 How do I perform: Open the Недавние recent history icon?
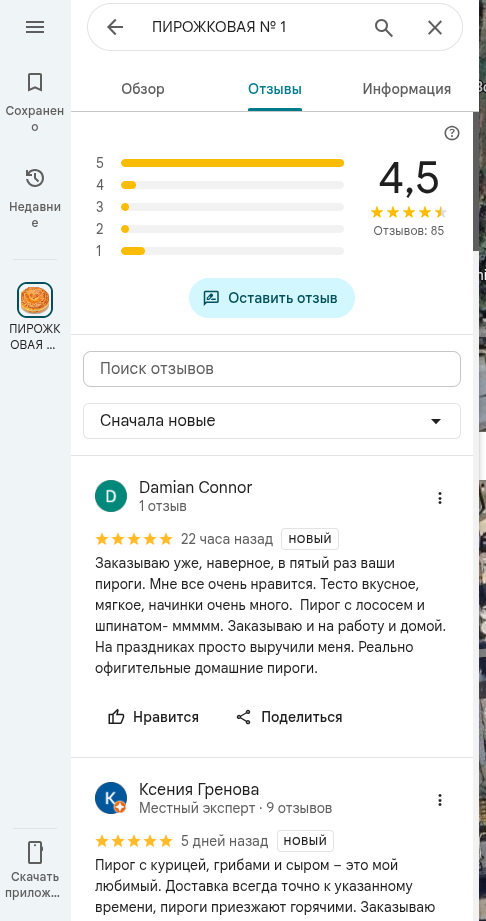[35, 178]
